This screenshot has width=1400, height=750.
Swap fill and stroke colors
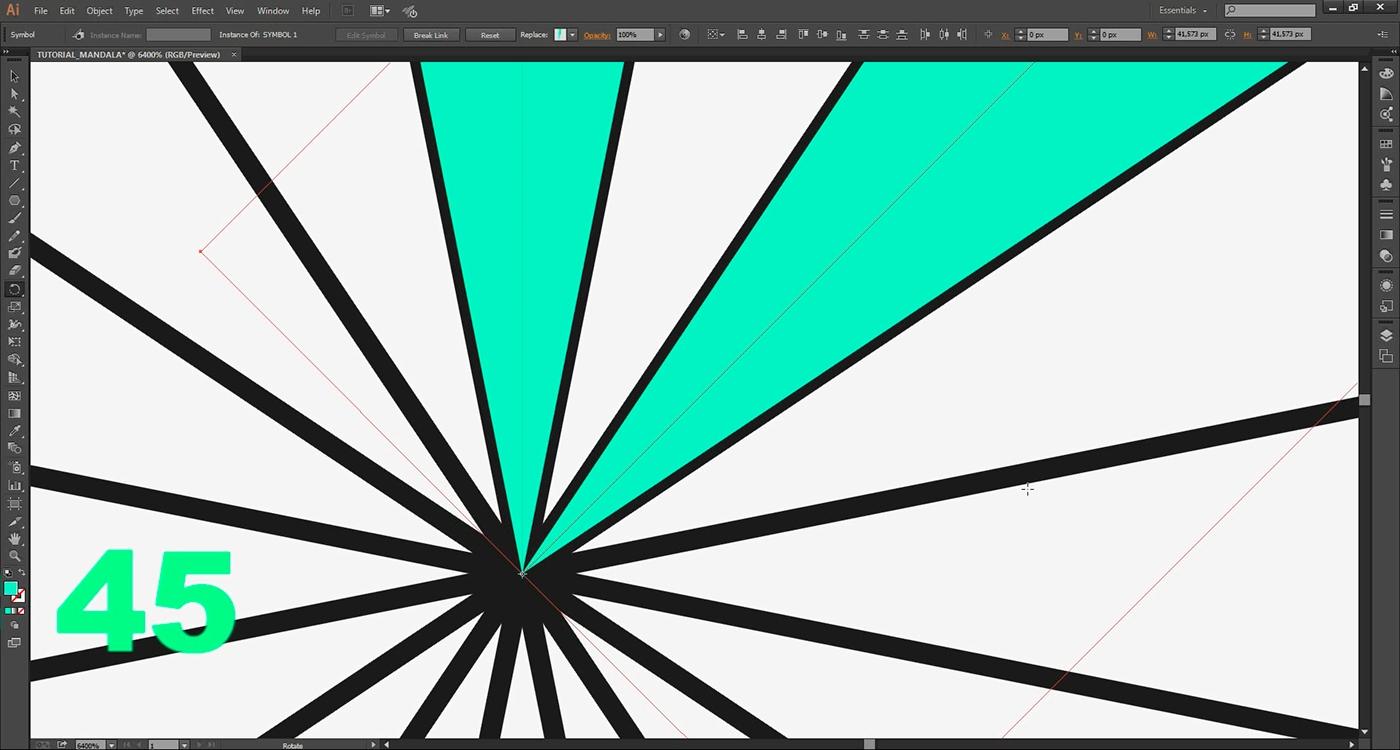click(22, 572)
